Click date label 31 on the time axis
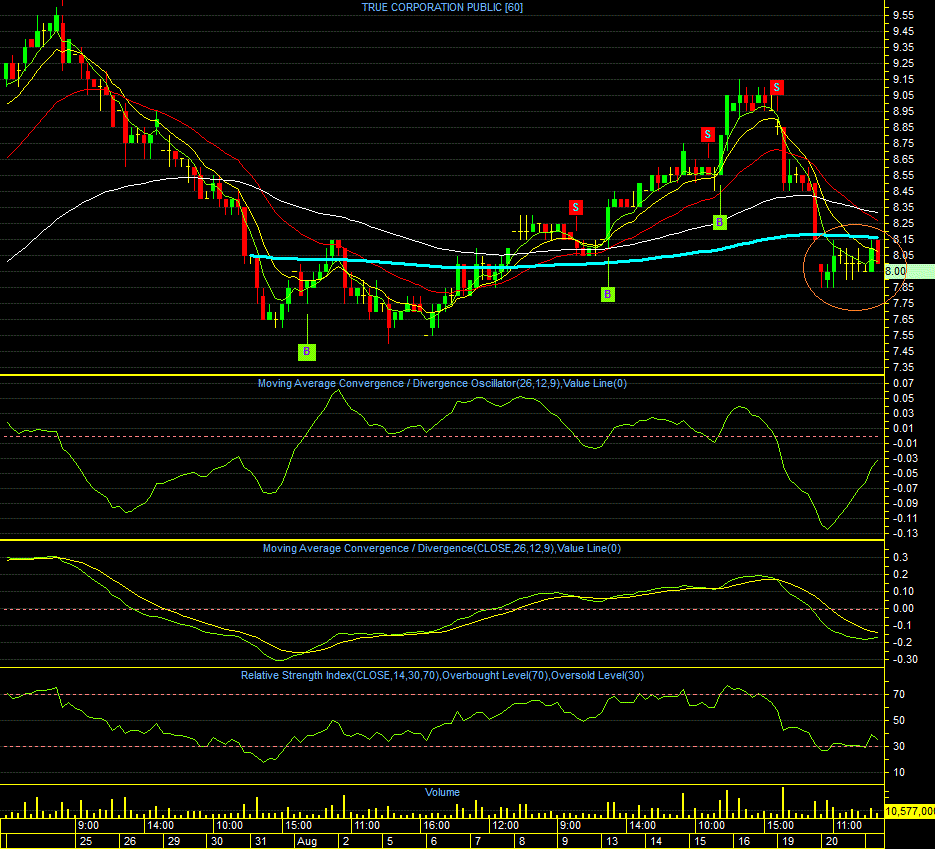 pyautogui.click(x=261, y=841)
